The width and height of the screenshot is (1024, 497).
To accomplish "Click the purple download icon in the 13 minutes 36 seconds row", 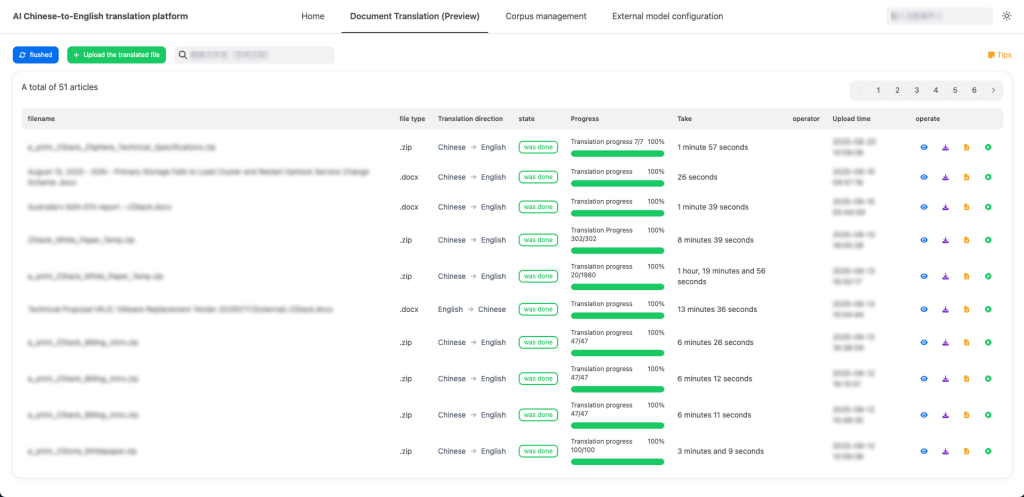I will (x=945, y=310).
